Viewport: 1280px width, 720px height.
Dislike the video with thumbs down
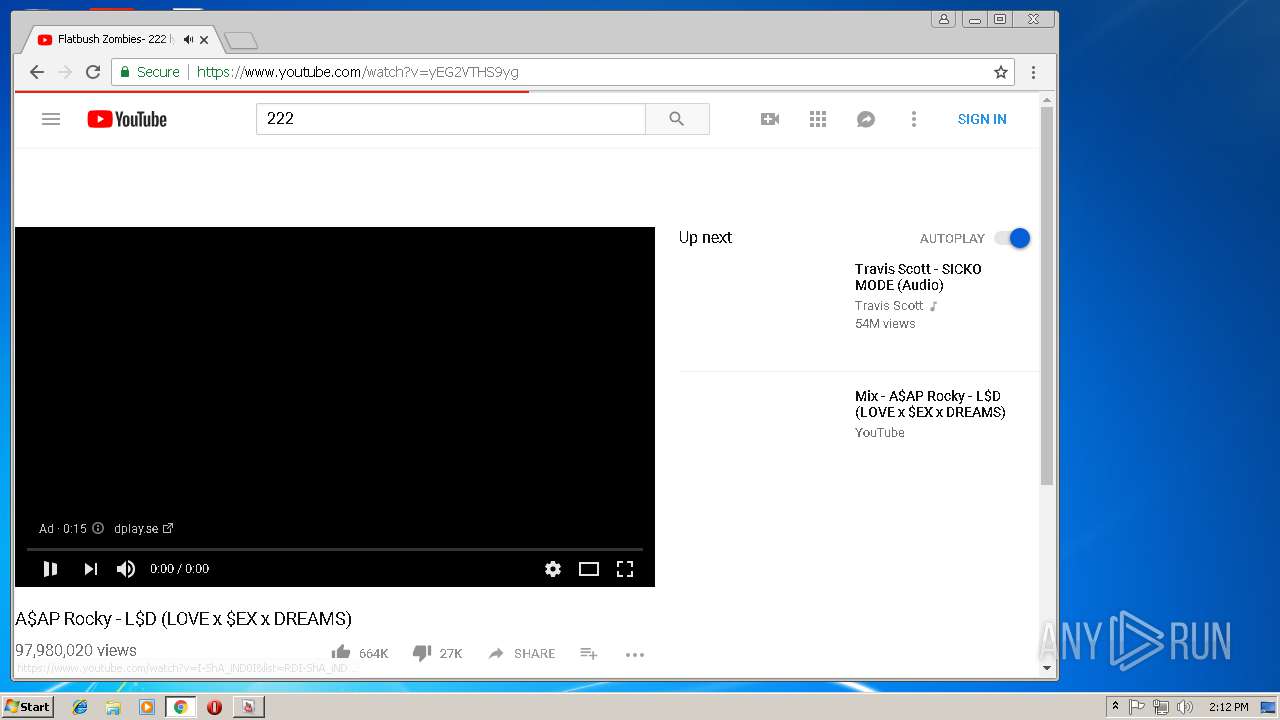tap(422, 653)
